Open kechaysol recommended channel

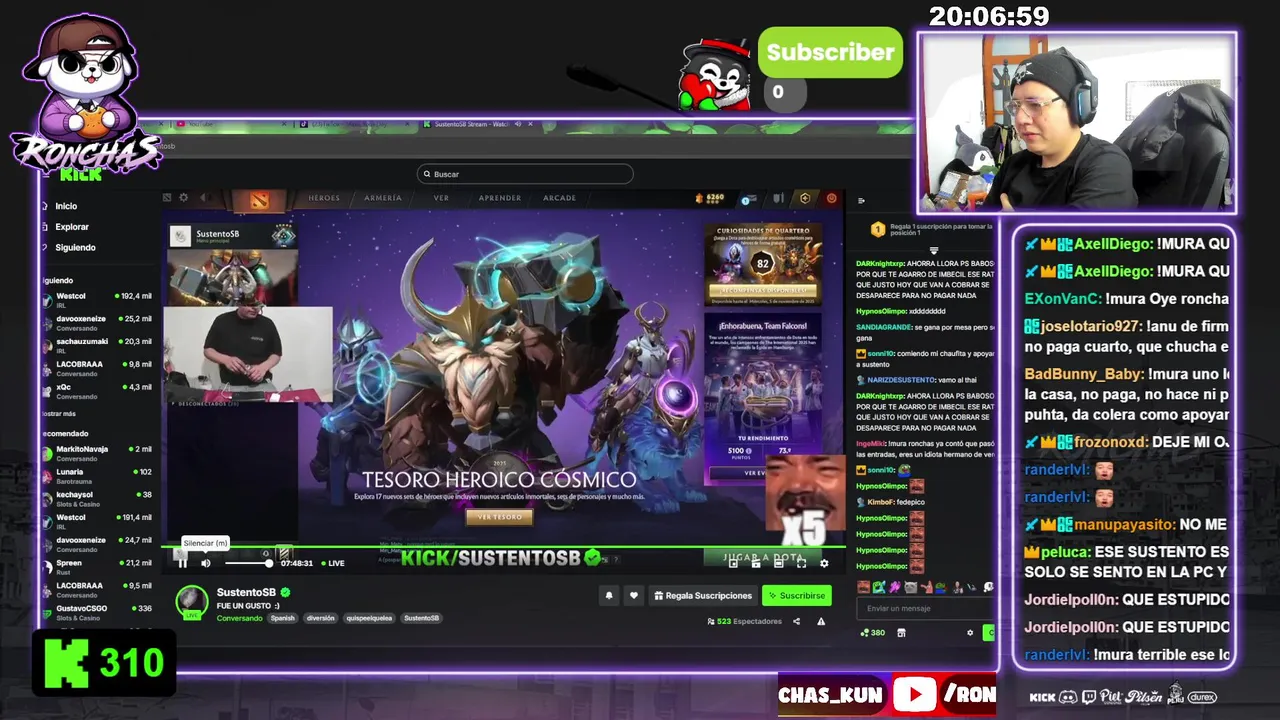pyautogui.click(x=97, y=499)
